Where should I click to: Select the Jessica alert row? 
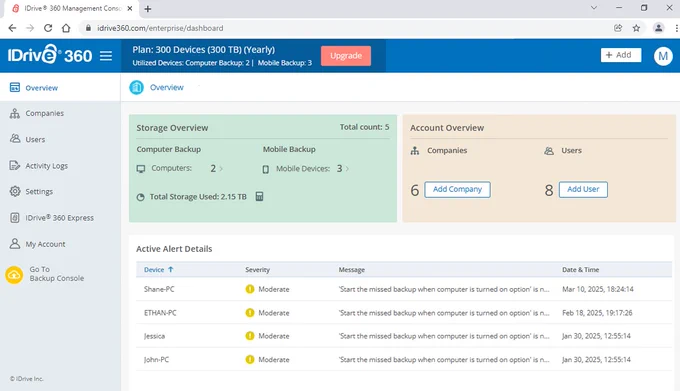[404, 336]
